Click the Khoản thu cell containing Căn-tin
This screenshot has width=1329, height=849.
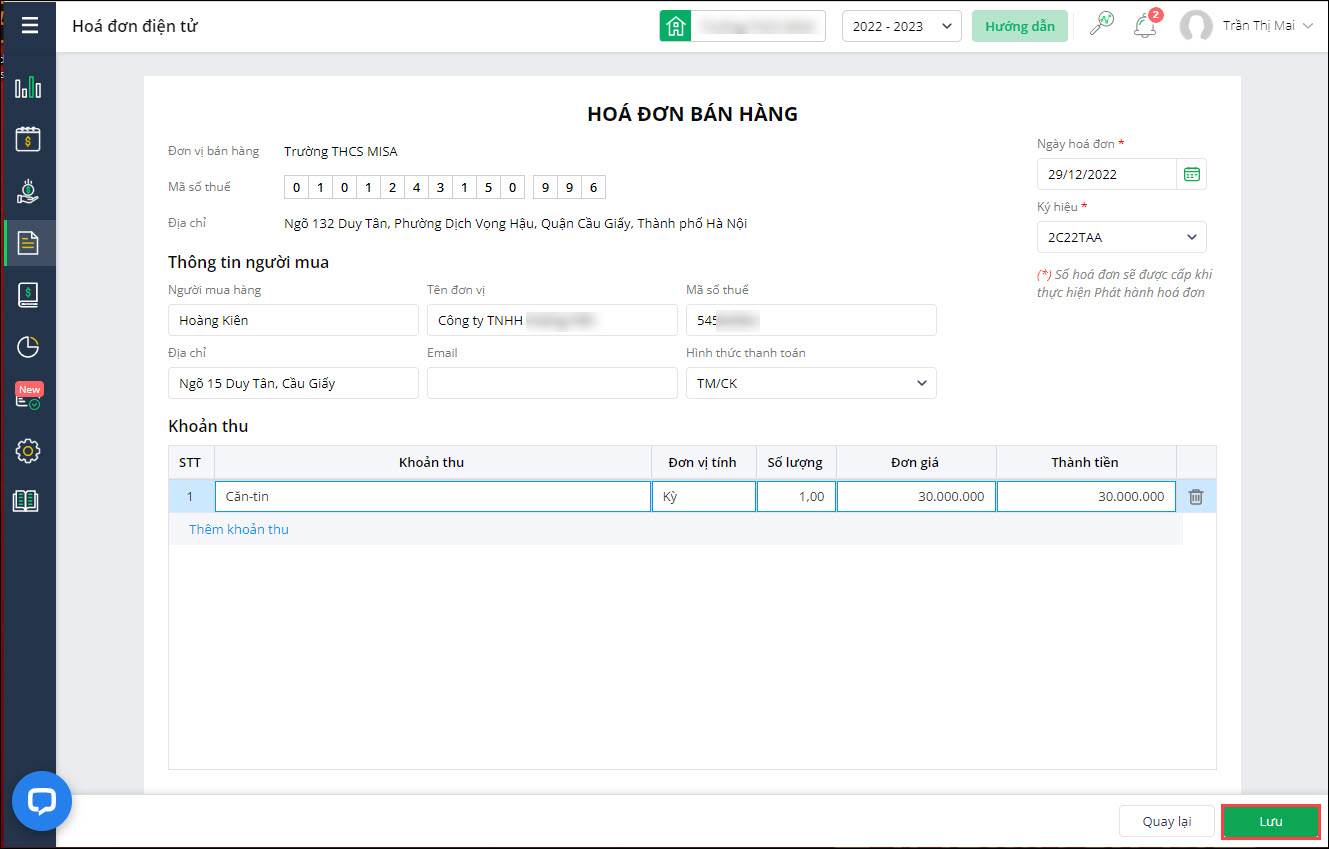432,496
